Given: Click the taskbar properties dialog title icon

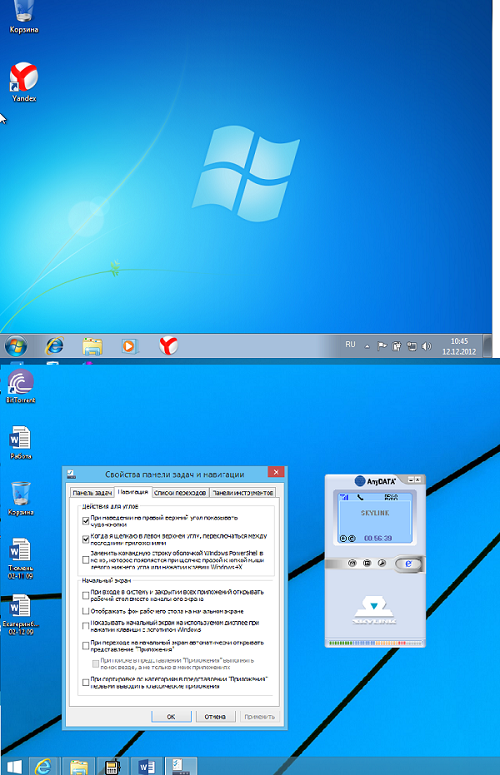Looking at the screenshot, I should [71, 474].
